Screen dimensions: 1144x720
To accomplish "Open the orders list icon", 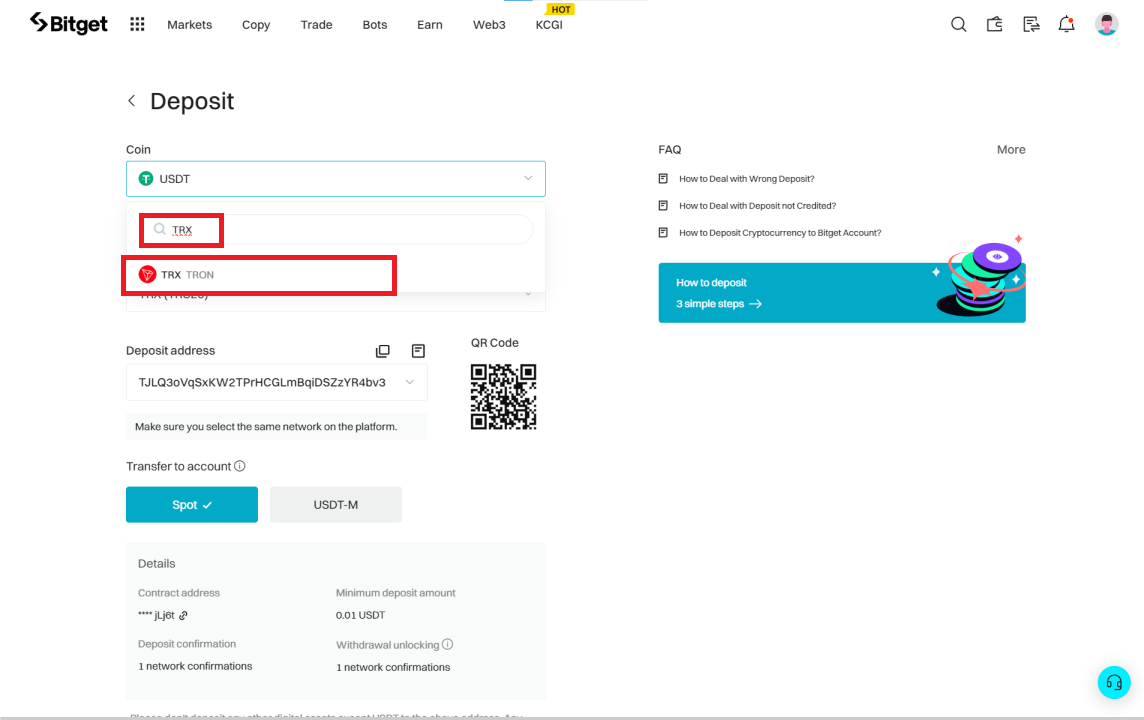I will tap(1031, 24).
